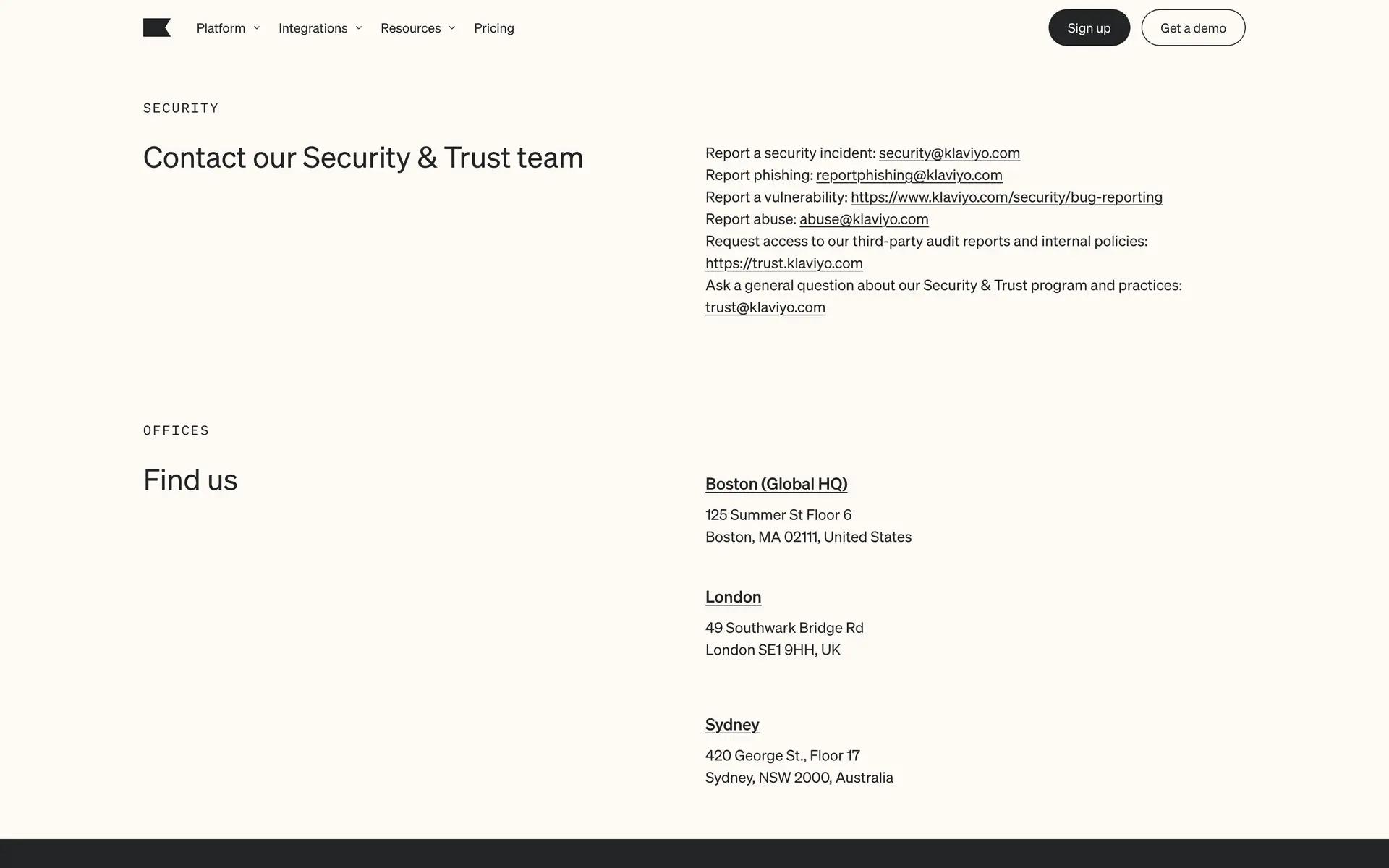The width and height of the screenshot is (1389, 868).
Task: Open the Integrations menu item
Action: (x=313, y=28)
